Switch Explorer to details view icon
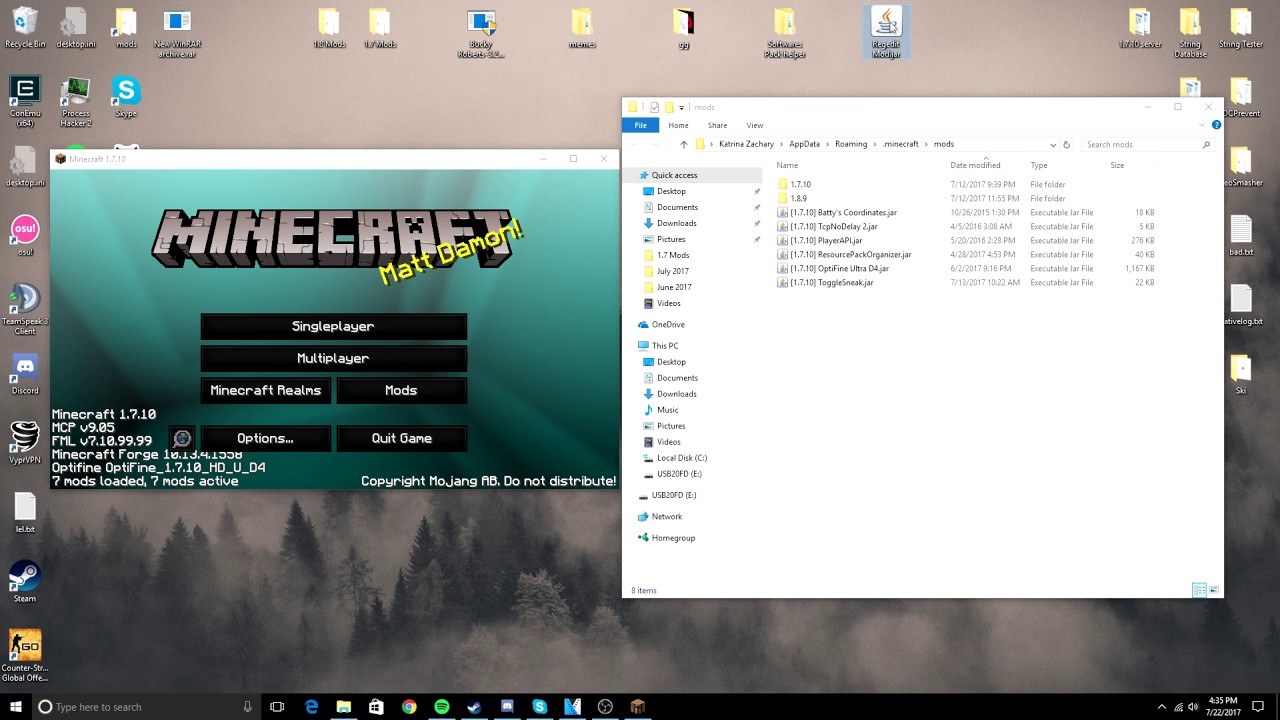Image resolution: width=1280 pixels, height=720 pixels. [1199, 590]
